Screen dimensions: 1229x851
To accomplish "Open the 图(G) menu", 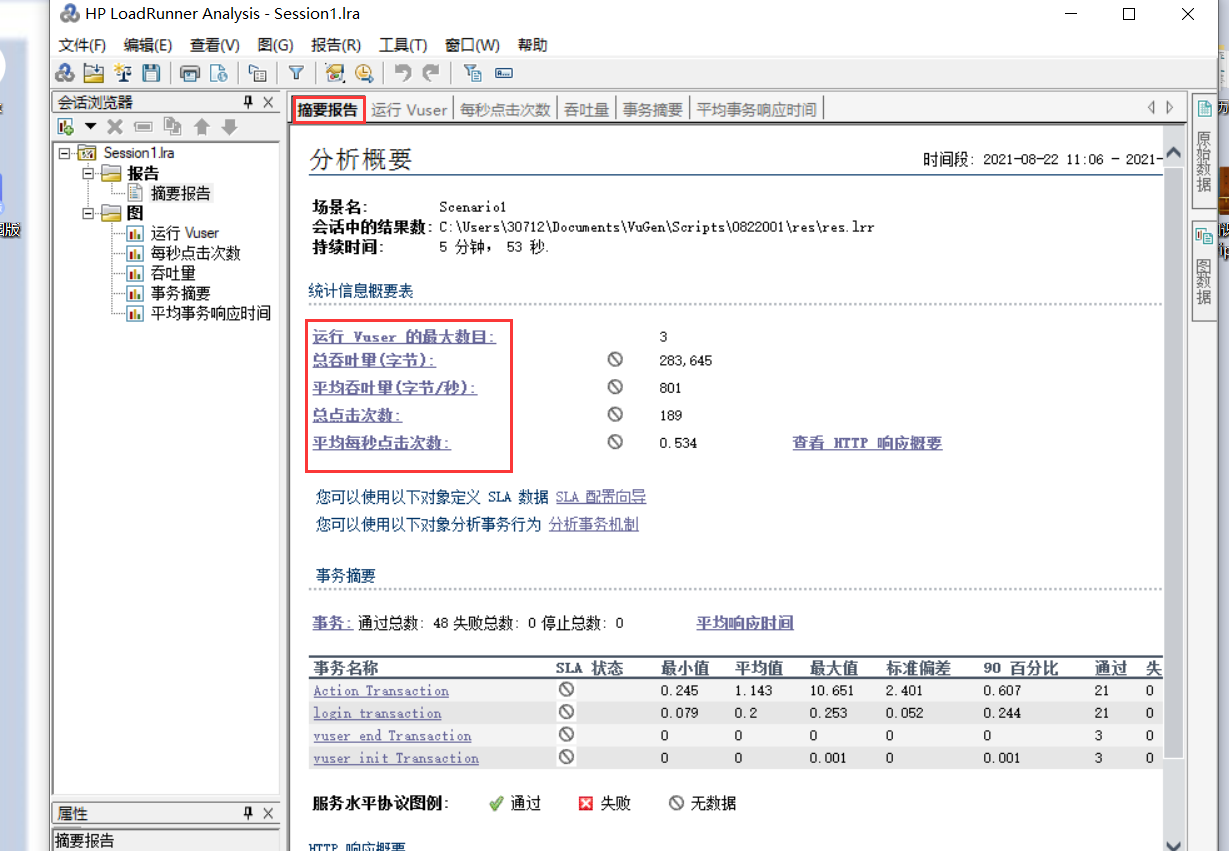I will (x=275, y=45).
